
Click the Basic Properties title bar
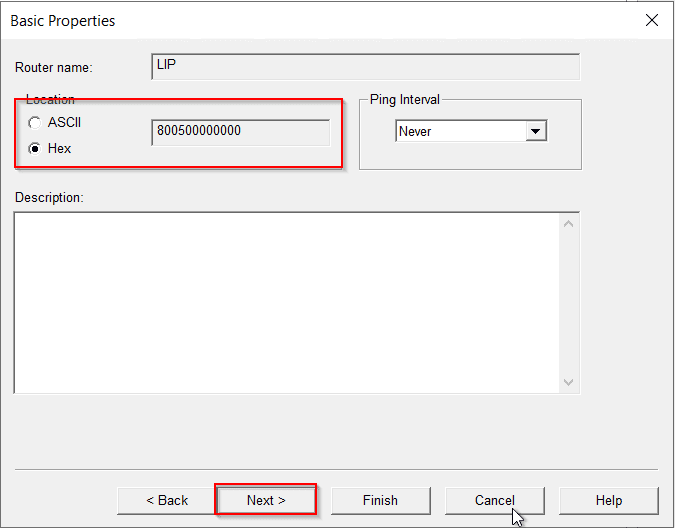click(300, 20)
